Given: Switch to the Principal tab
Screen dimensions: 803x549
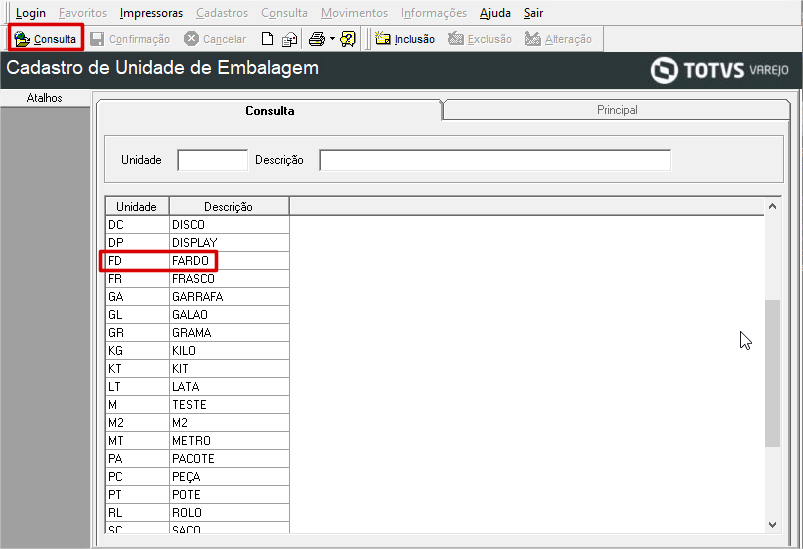Looking at the screenshot, I should click(617, 110).
